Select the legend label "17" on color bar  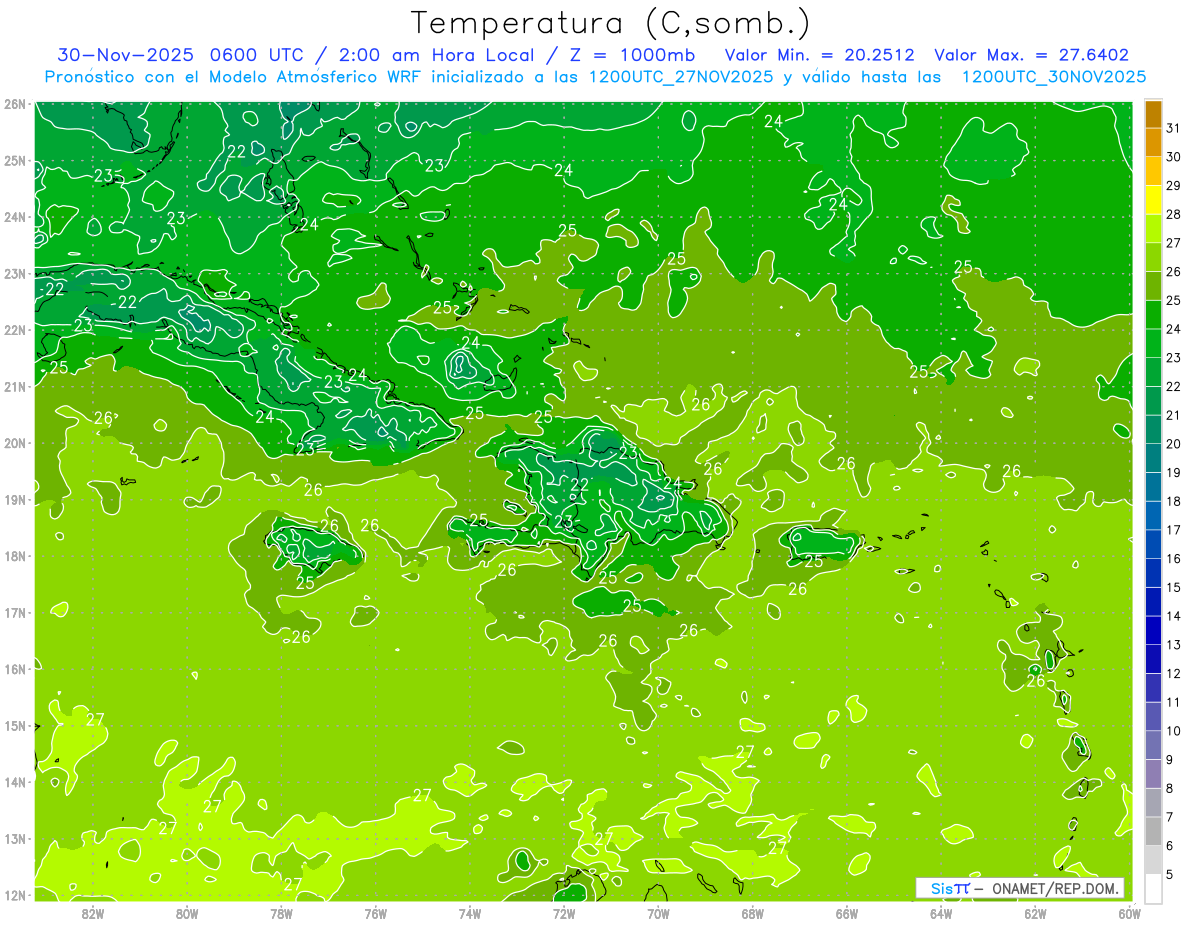(x=1174, y=529)
